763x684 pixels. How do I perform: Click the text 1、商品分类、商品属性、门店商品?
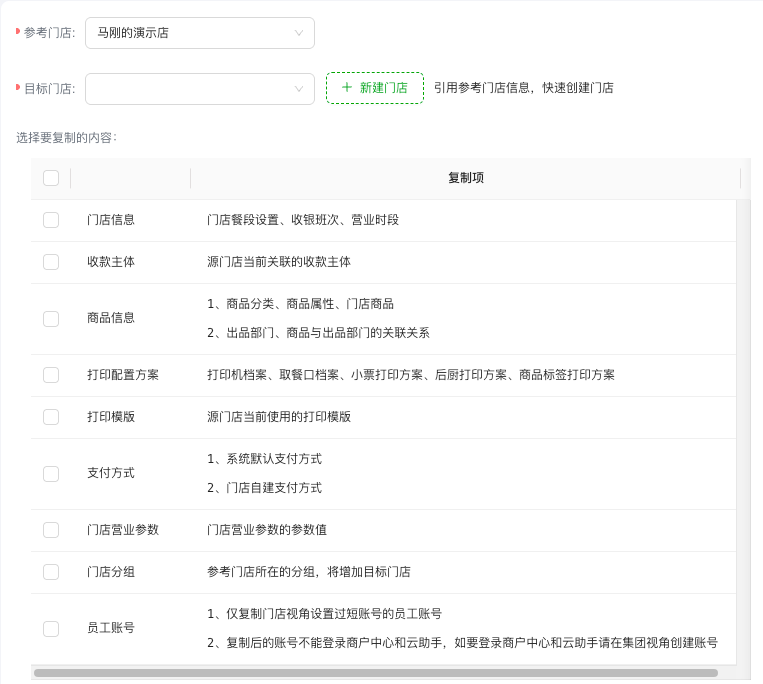click(x=300, y=304)
